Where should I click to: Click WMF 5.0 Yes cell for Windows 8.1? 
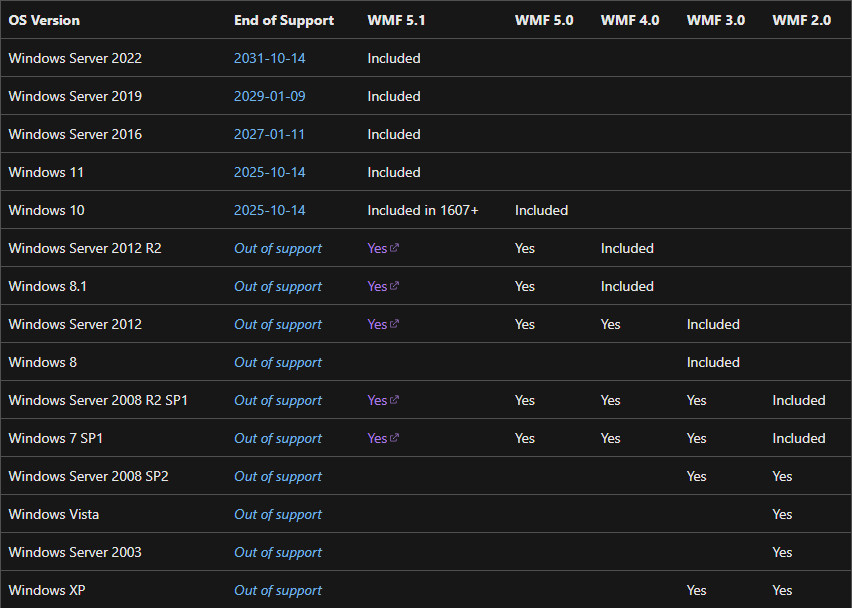click(x=524, y=286)
